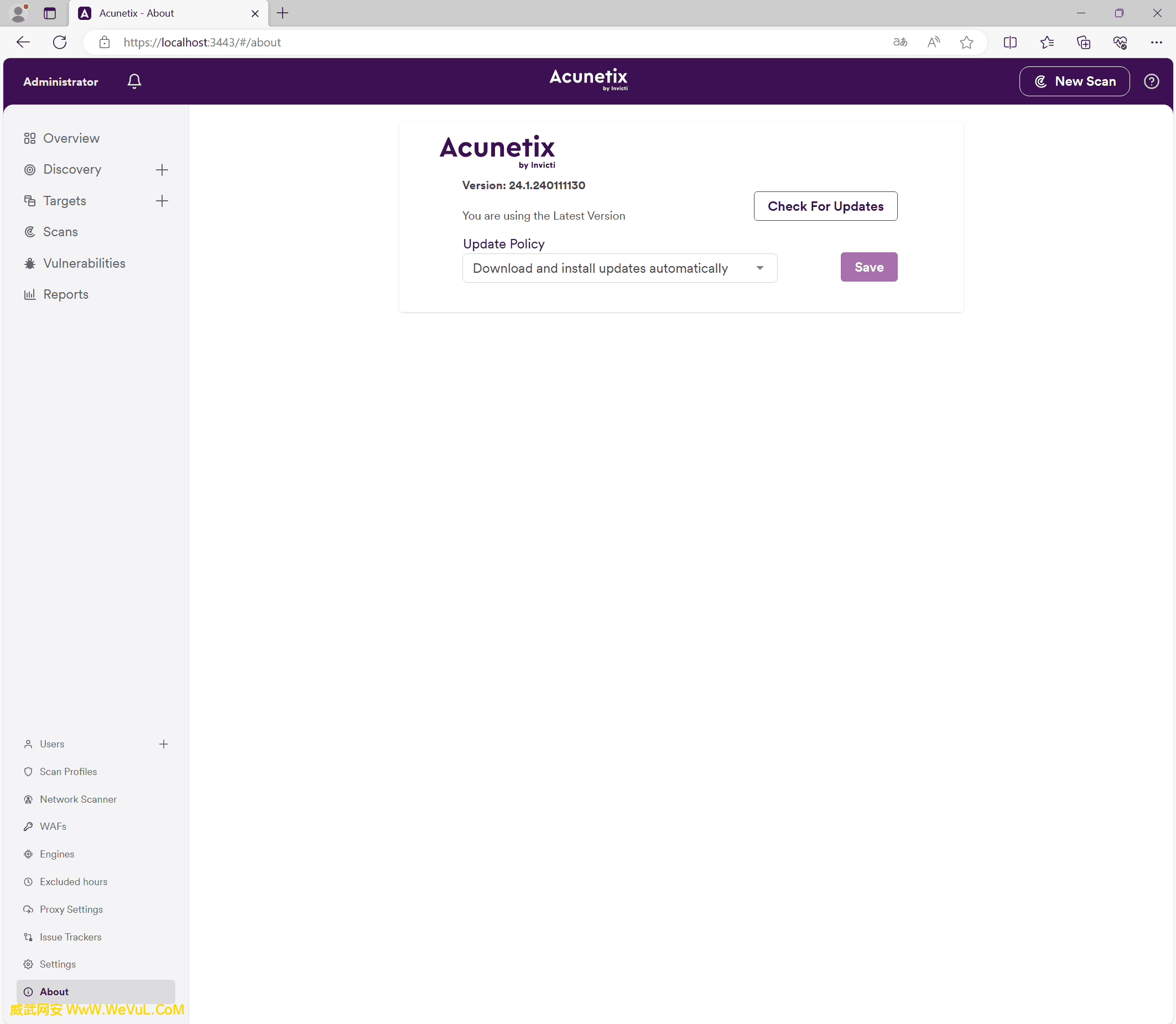This screenshot has width=1176, height=1024.
Task: View site information lock icon
Action: tap(104, 42)
